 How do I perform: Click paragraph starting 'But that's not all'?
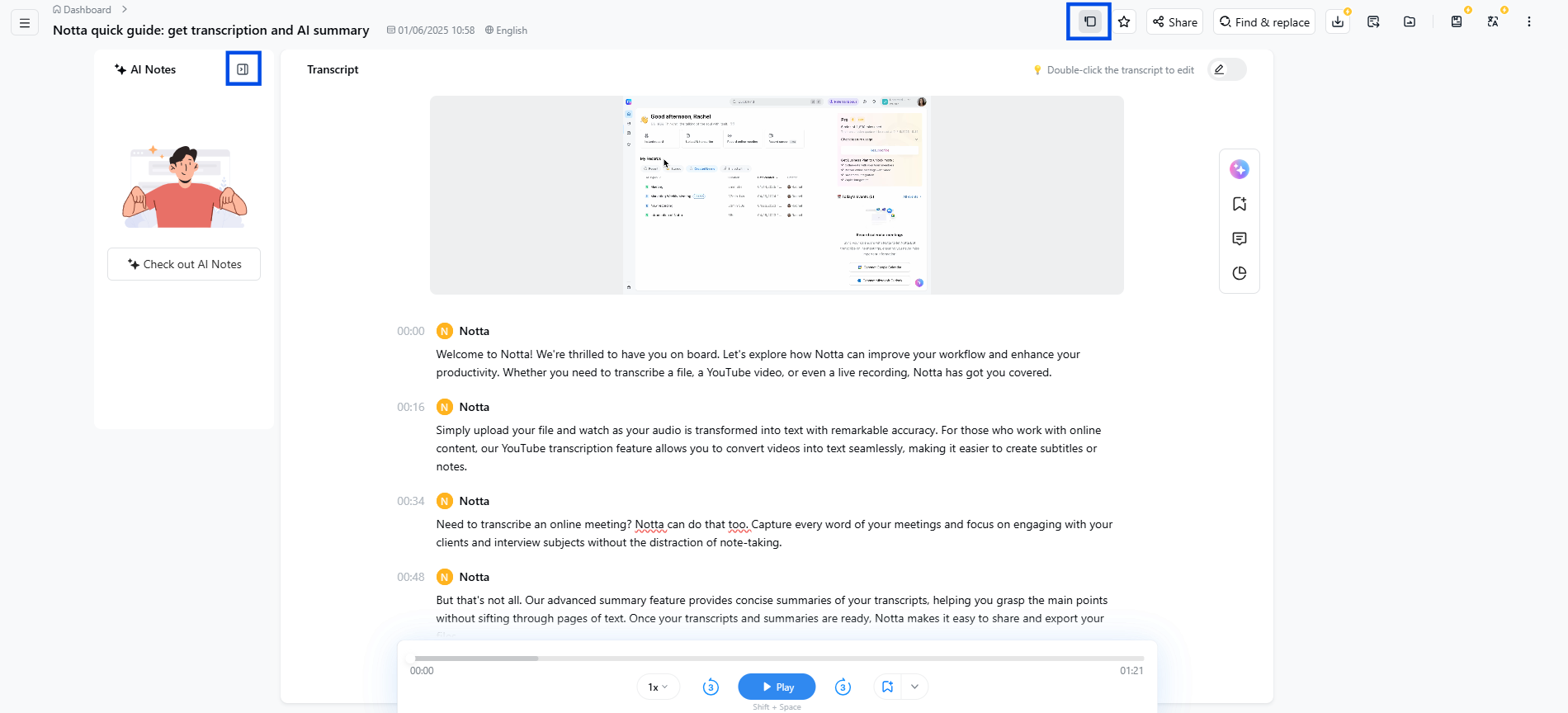click(x=772, y=609)
